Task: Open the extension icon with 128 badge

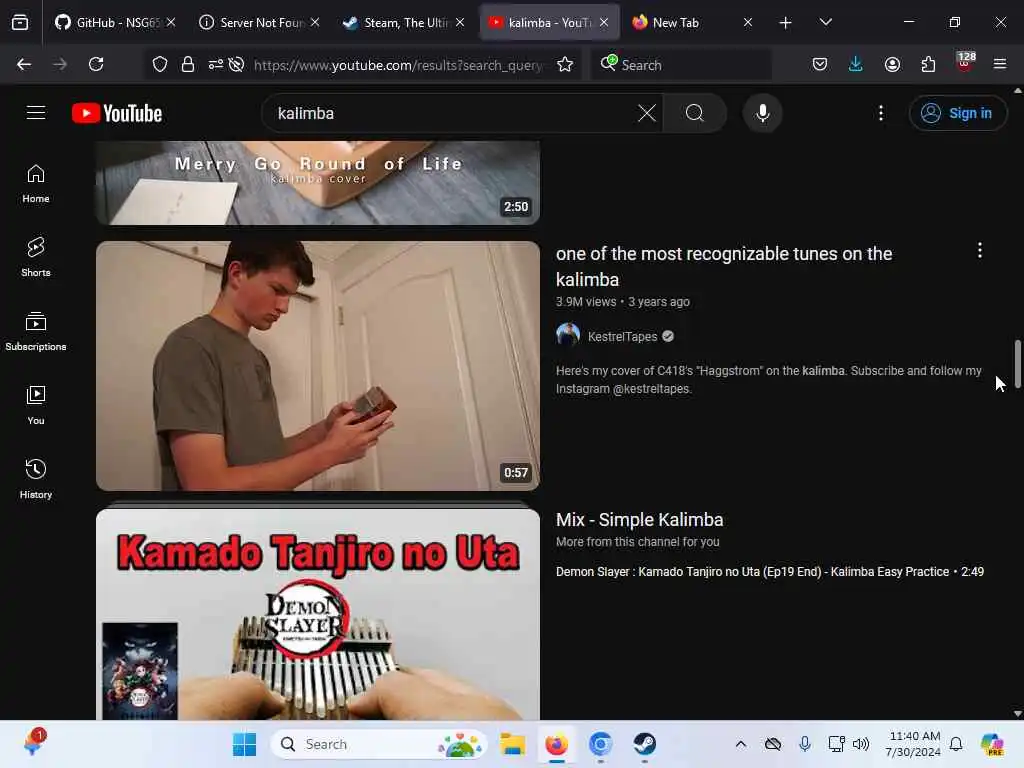Action: (x=965, y=62)
